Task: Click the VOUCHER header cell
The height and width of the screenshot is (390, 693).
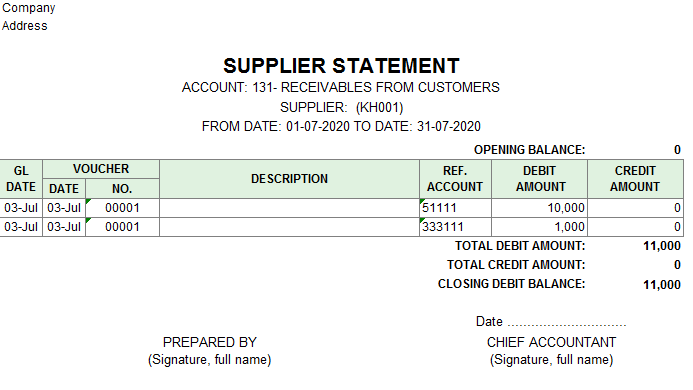Action: (x=101, y=169)
